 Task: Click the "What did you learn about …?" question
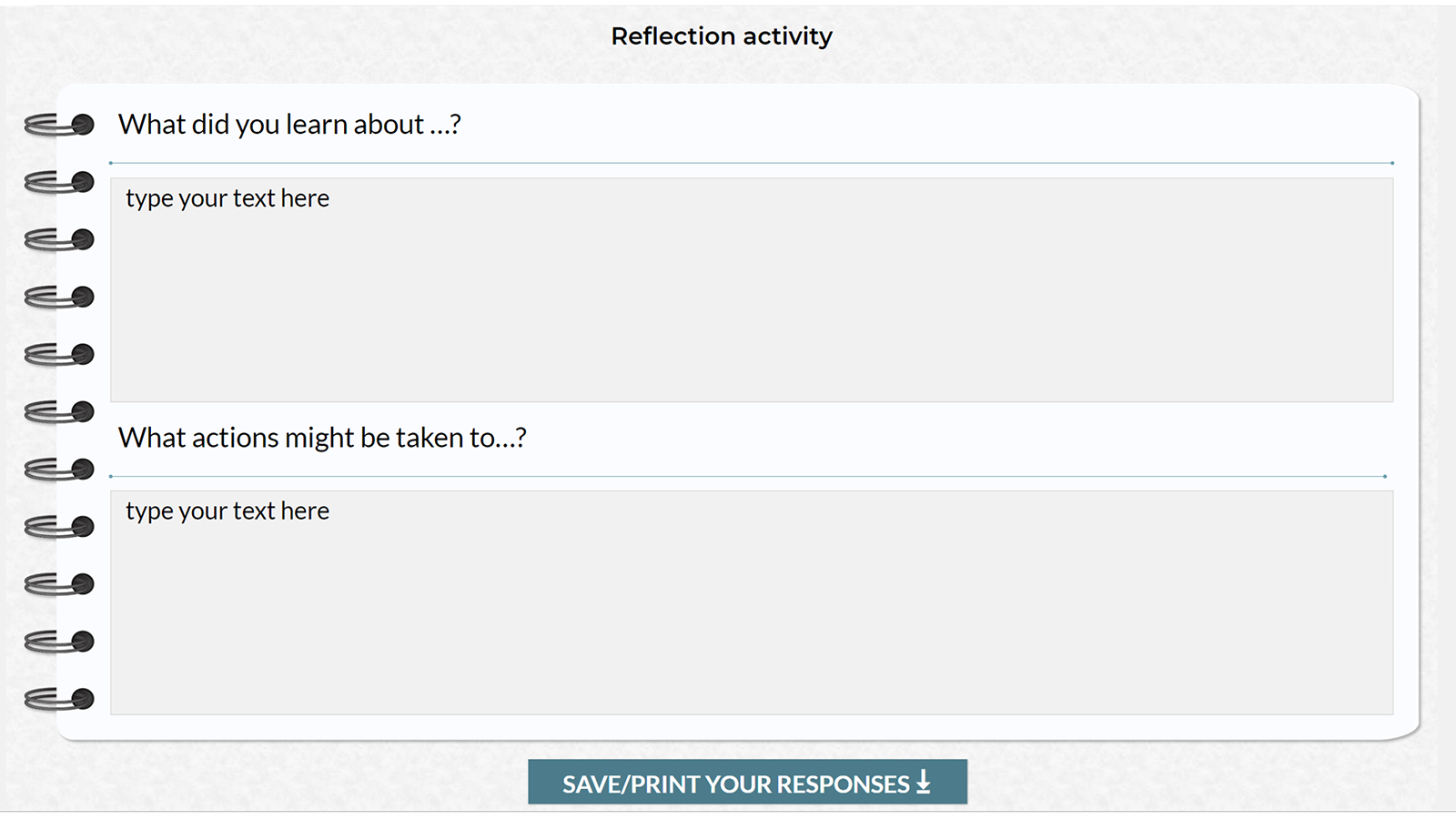[289, 125]
